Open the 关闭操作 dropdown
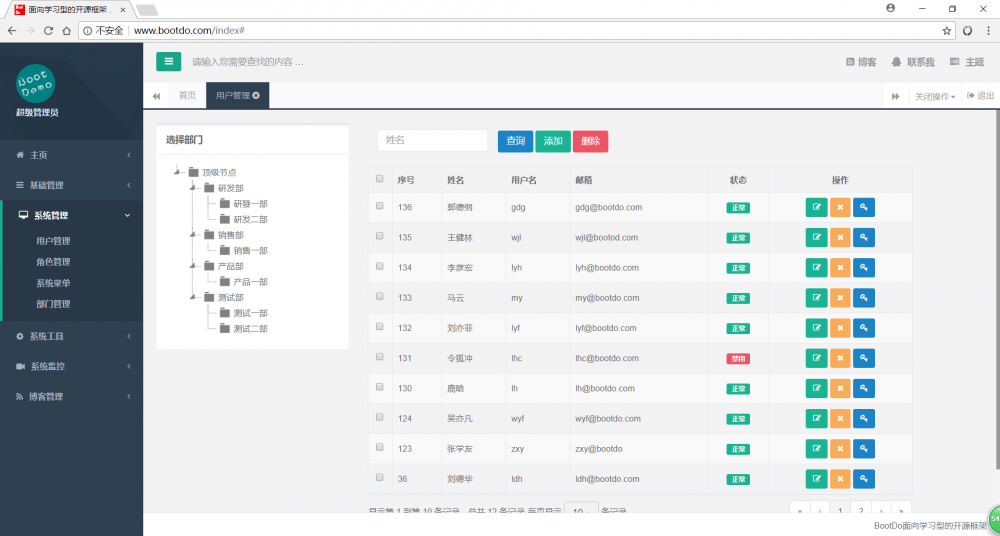Screen dimensions: 1000x536 pos(935,96)
